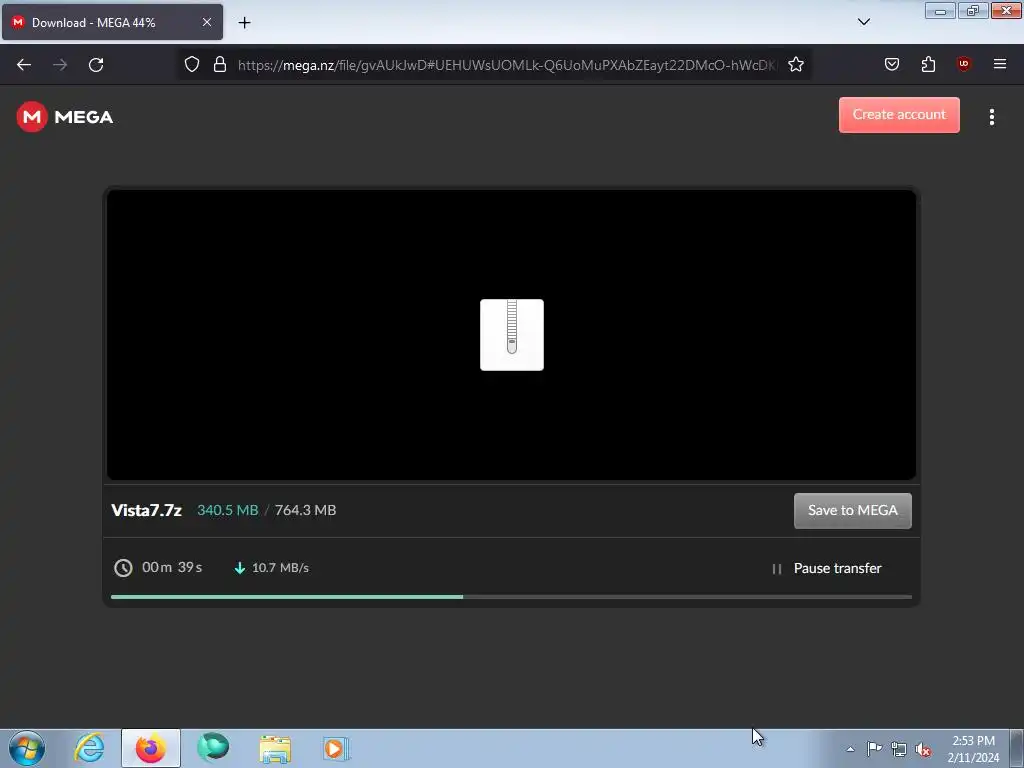Open network status tray icon
This screenshot has width=1024, height=768.
tap(899, 749)
